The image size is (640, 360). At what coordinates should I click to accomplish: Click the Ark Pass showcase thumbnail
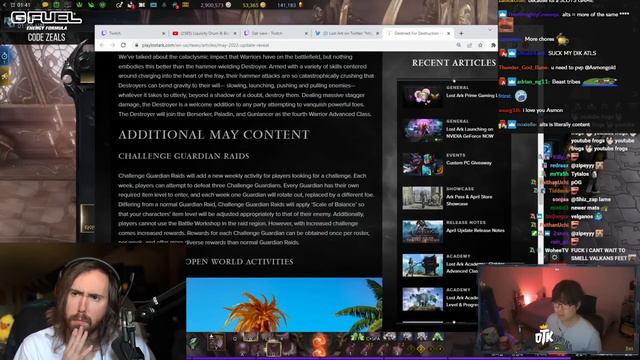[422, 198]
